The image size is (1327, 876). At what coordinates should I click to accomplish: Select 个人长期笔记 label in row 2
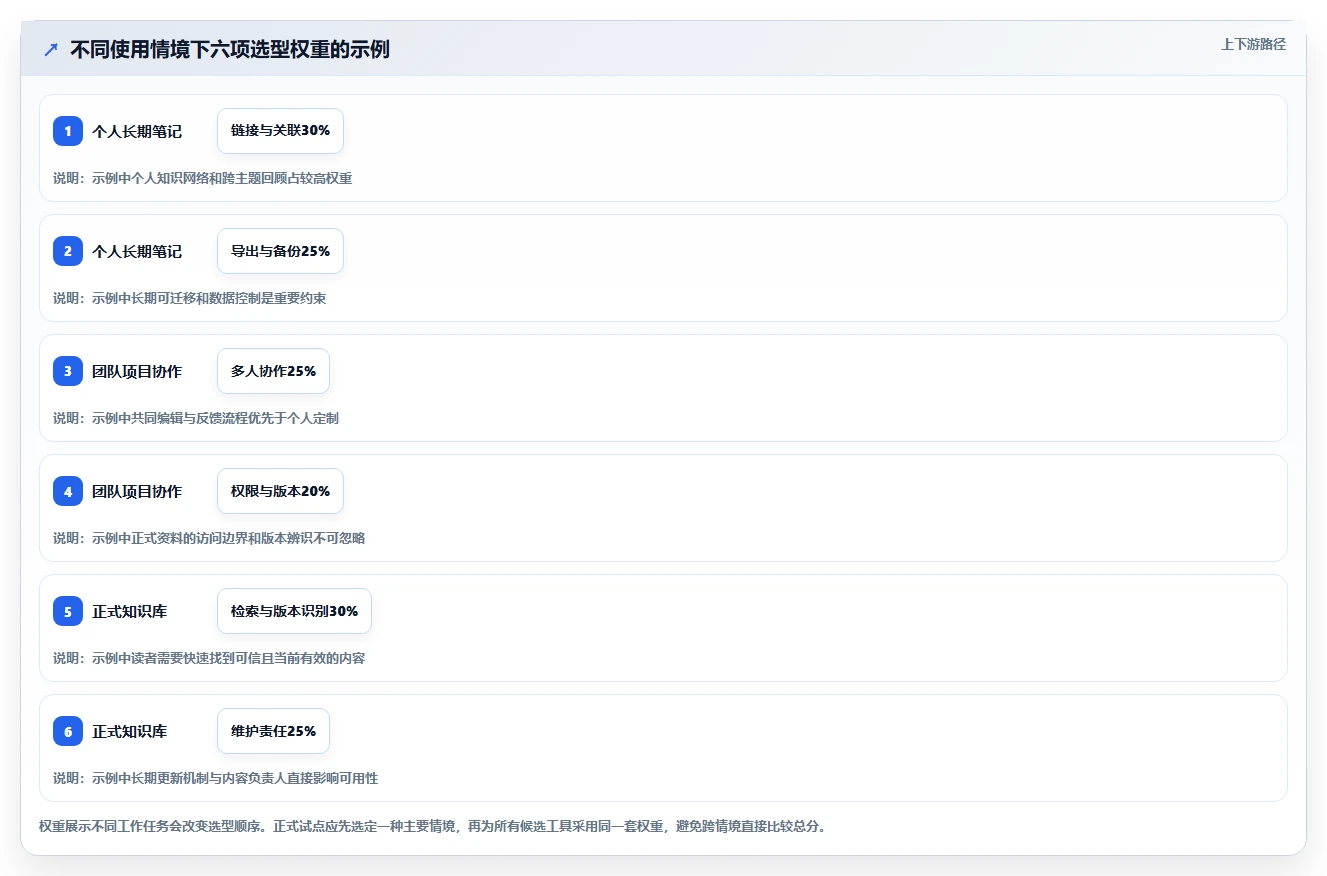point(137,251)
